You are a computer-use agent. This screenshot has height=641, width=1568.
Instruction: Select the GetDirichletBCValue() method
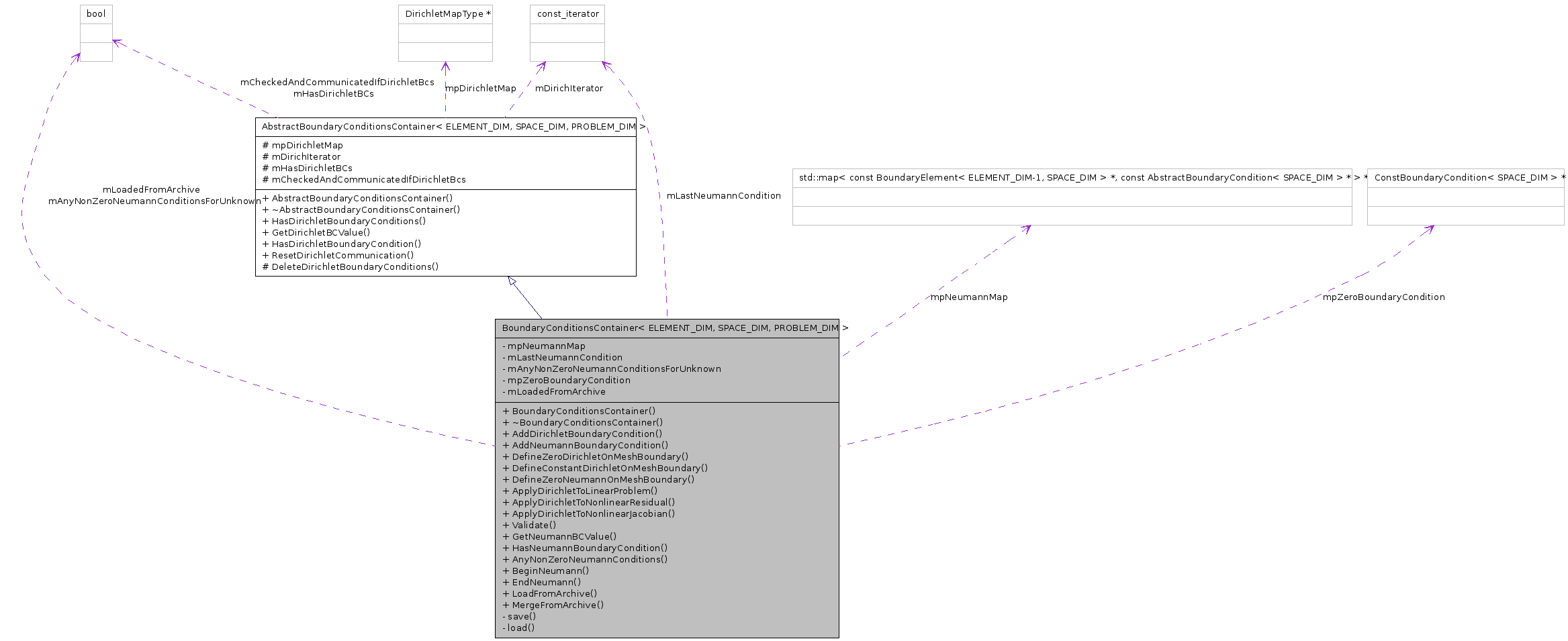pyautogui.click(x=316, y=233)
